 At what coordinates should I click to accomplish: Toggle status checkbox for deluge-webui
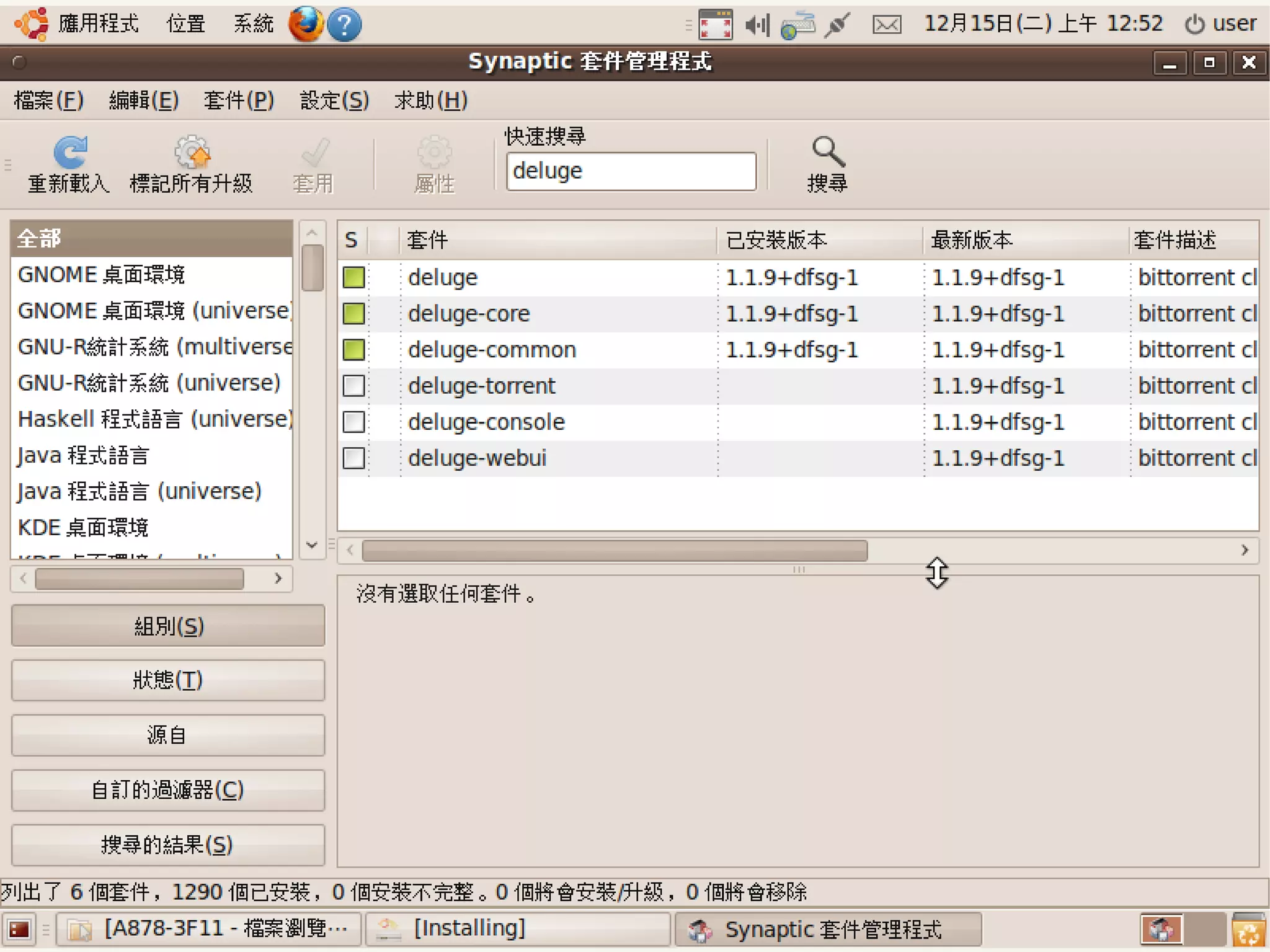point(354,458)
